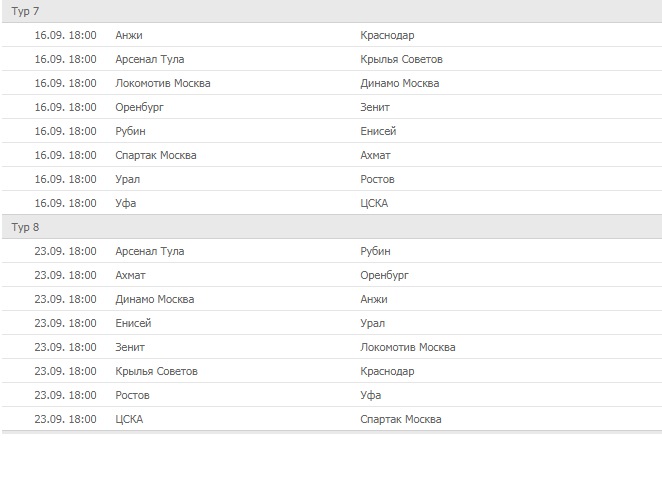Click Анжи in the match against Краснодар
The image size is (662, 479).
129,35
